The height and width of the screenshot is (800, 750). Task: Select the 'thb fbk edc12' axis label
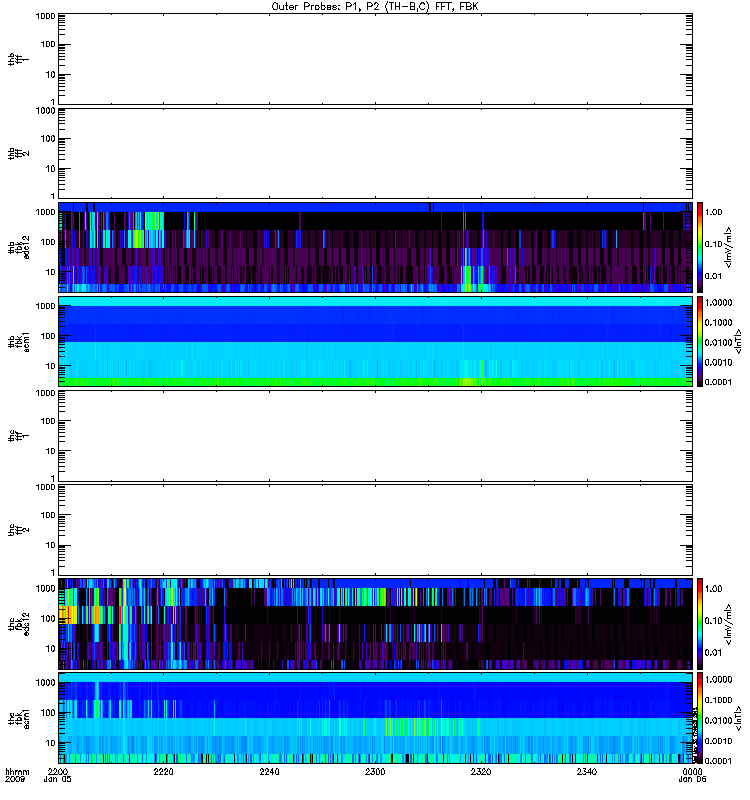tap(19, 247)
